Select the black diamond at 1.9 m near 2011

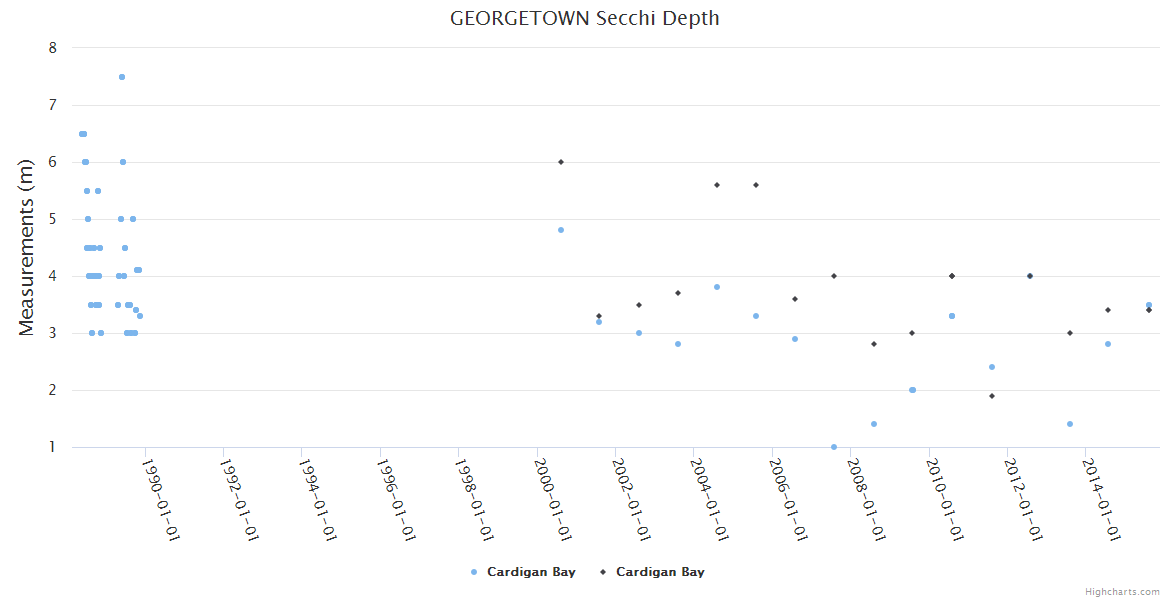point(991,396)
